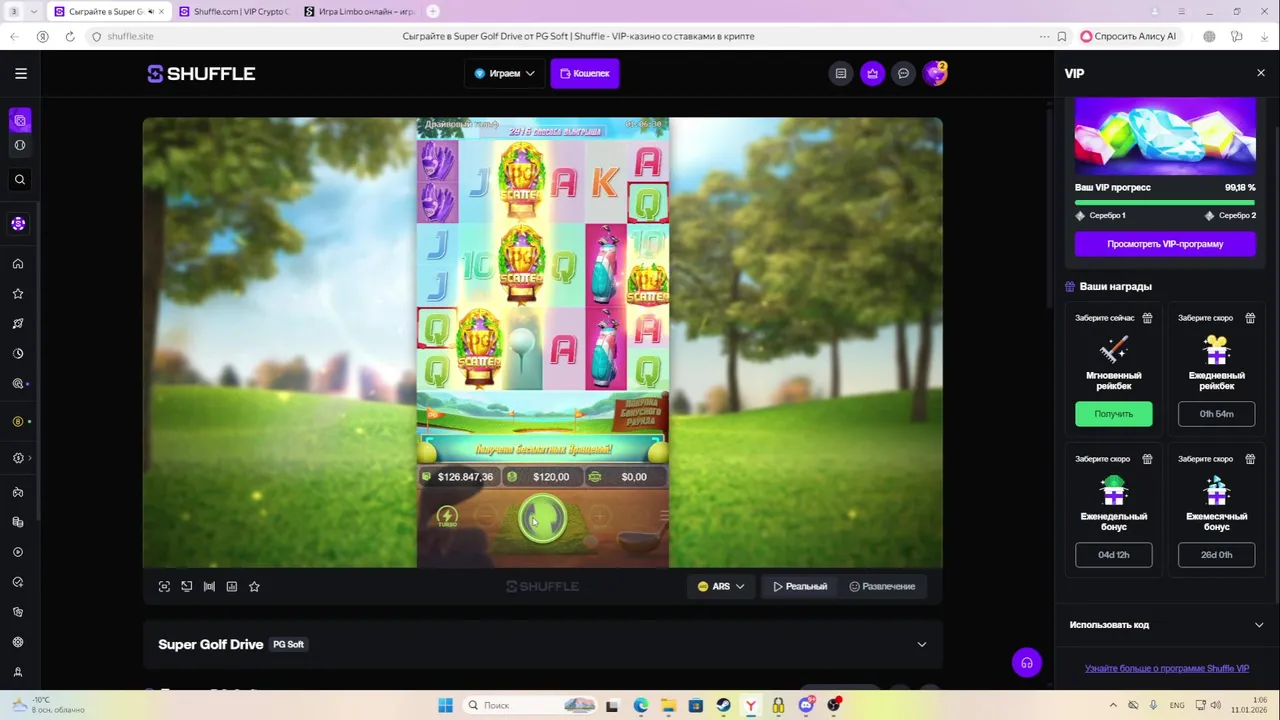Open favorites star in left sidebar
Image resolution: width=1280 pixels, height=720 pixels.
pos(18,294)
